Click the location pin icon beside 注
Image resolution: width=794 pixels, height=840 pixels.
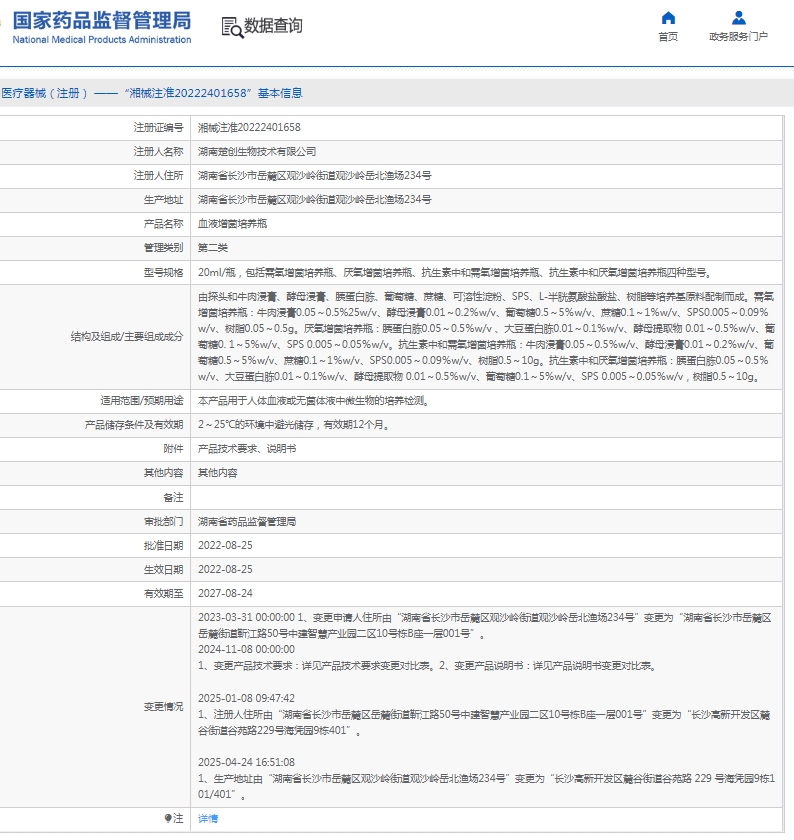(168, 818)
